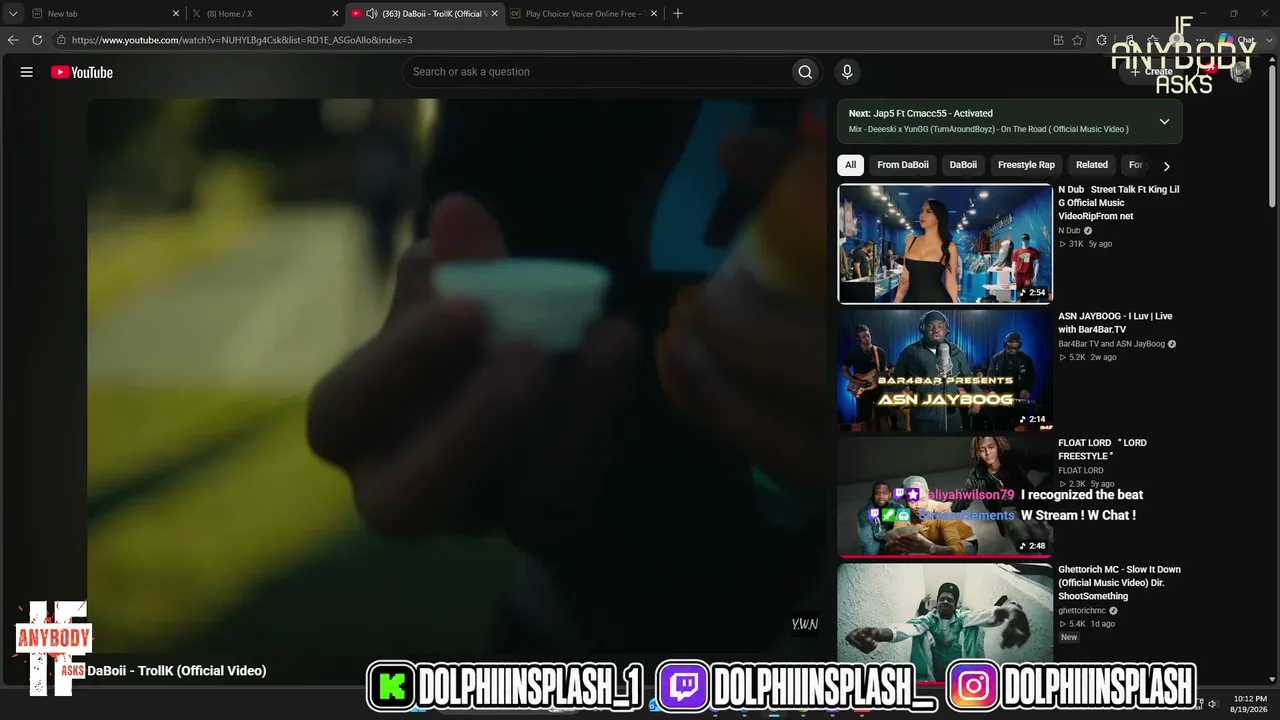Viewport: 1280px width, 720px height.
Task: Open ASN JAYBOOG - I Luv title
Action: [x=1116, y=322]
